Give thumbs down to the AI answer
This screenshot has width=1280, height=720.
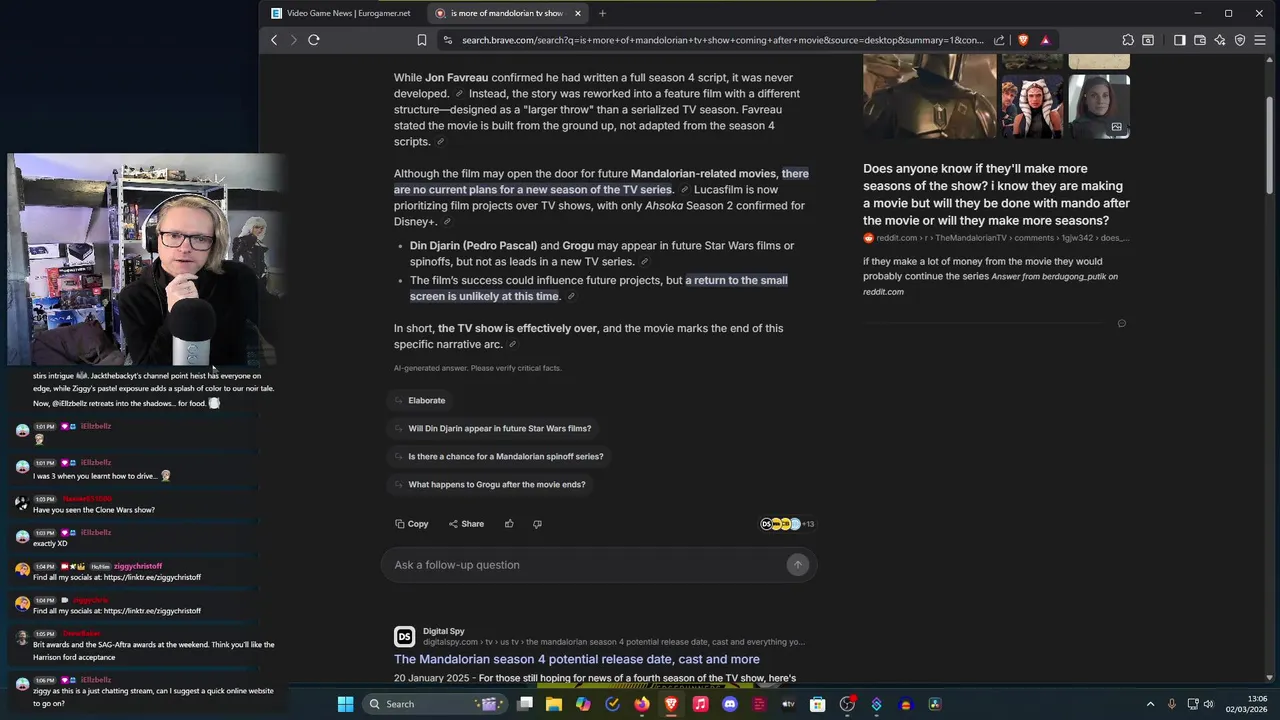(537, 524)
